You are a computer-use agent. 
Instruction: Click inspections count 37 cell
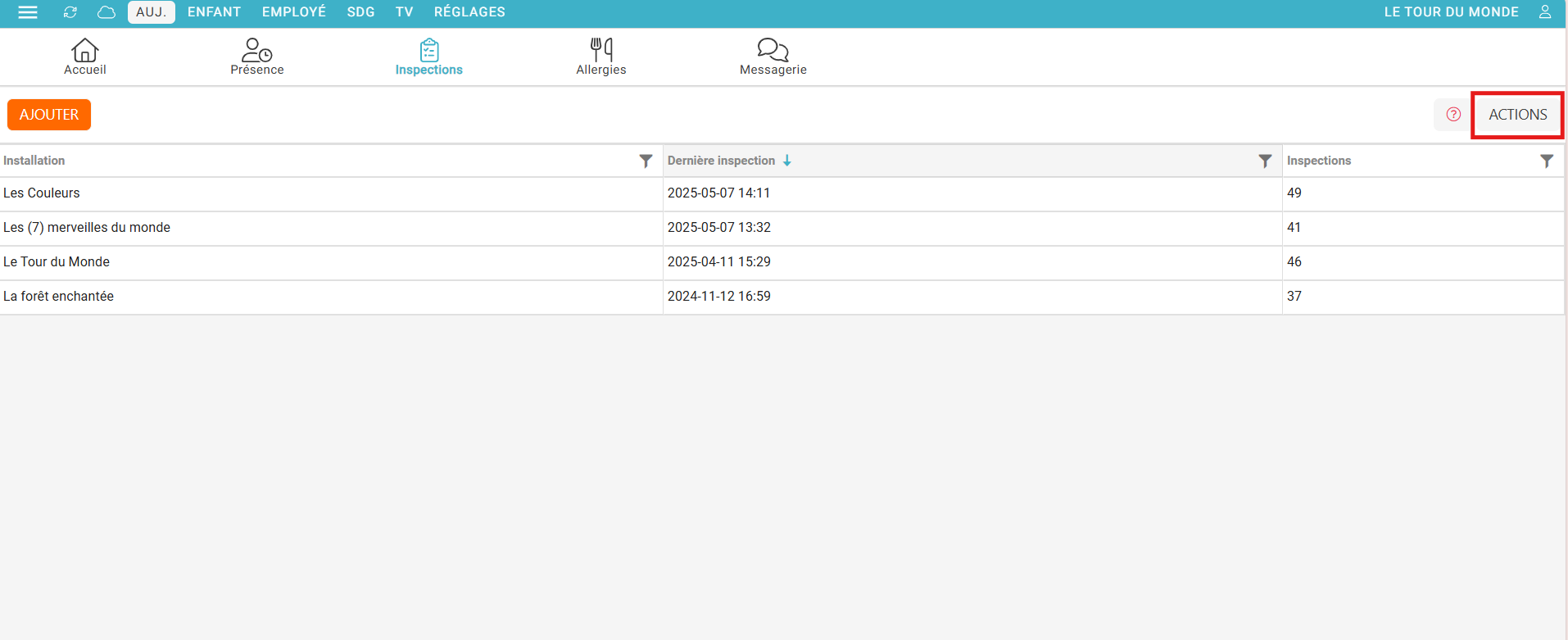[1423, 297]
